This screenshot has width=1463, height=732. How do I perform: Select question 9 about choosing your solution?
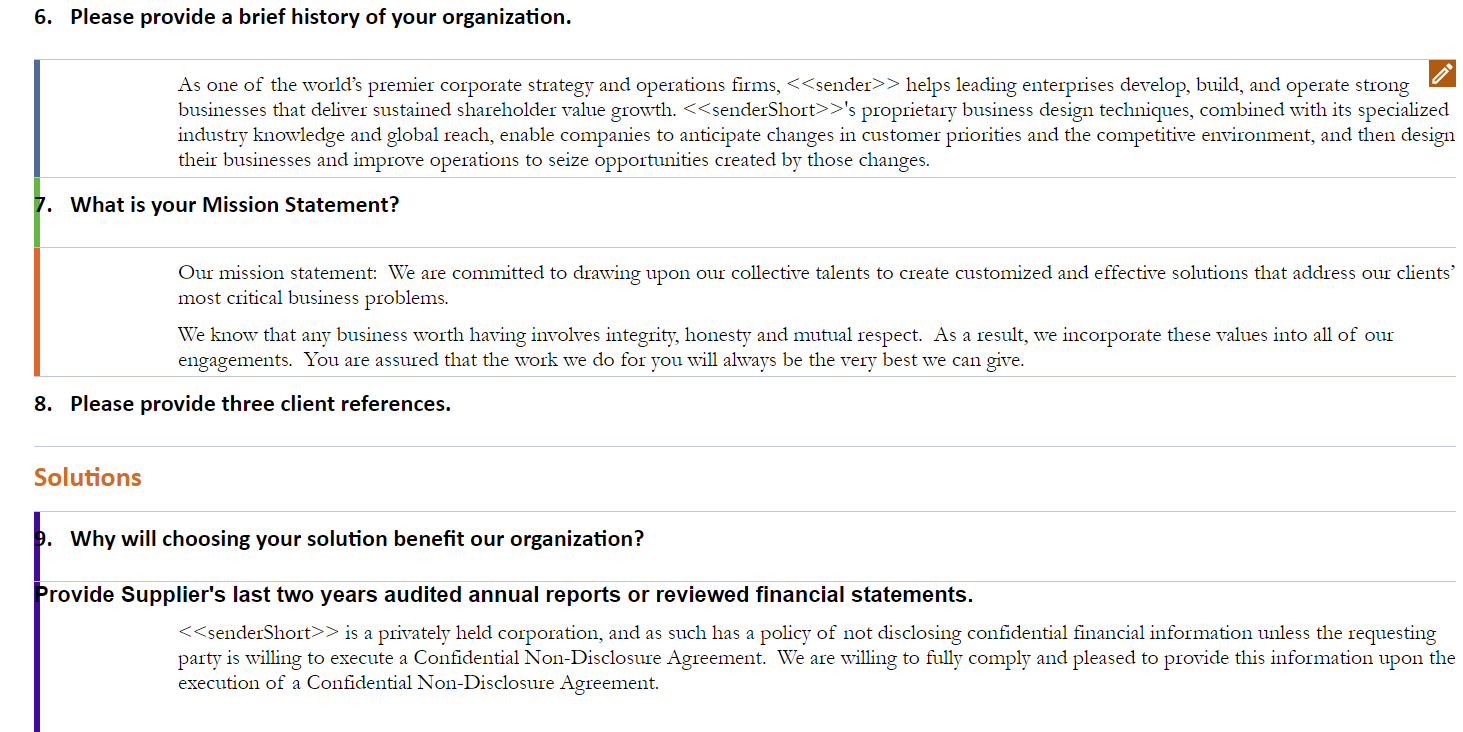coord(339,539)
